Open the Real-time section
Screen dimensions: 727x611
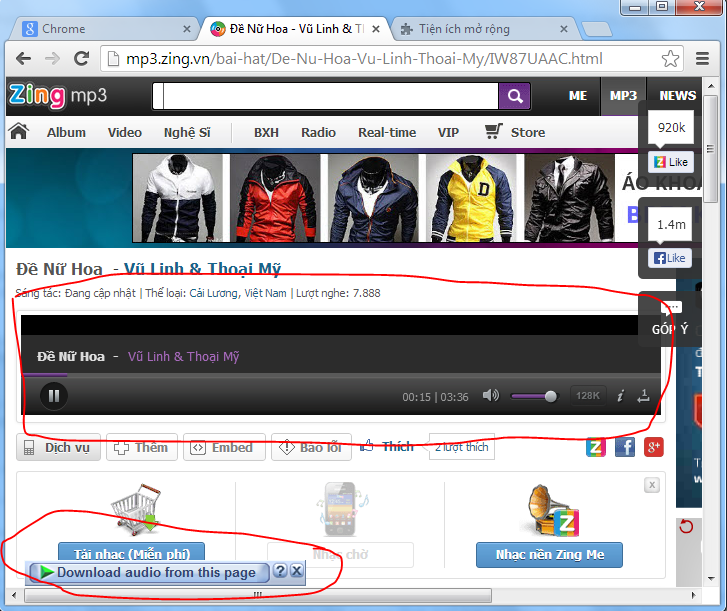pyautogui.click(x=387, y=133)
